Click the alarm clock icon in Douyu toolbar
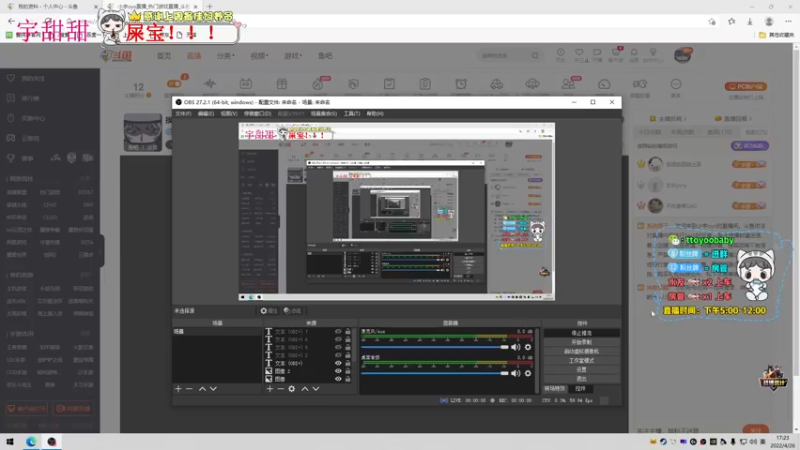The width and height of the screenshot is (800, 450). [461, 84]
